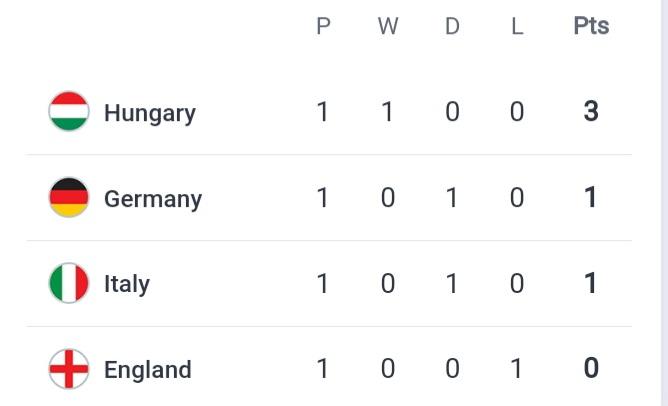This screenshot has width=668, height=406.
Task: Click Italy's points value in Pts column
Action: pos(591,283)
